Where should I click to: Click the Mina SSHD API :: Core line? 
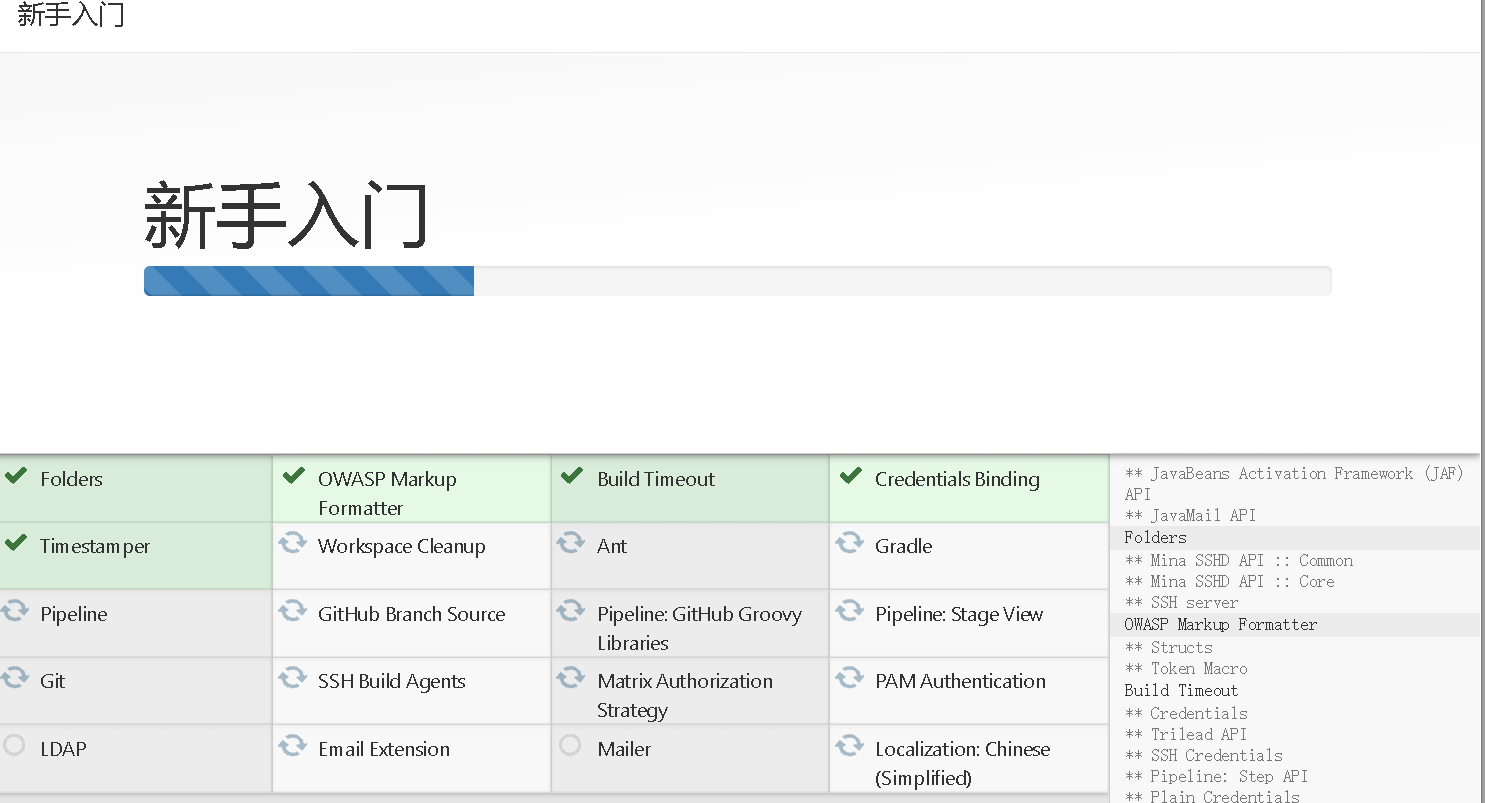1229,582
